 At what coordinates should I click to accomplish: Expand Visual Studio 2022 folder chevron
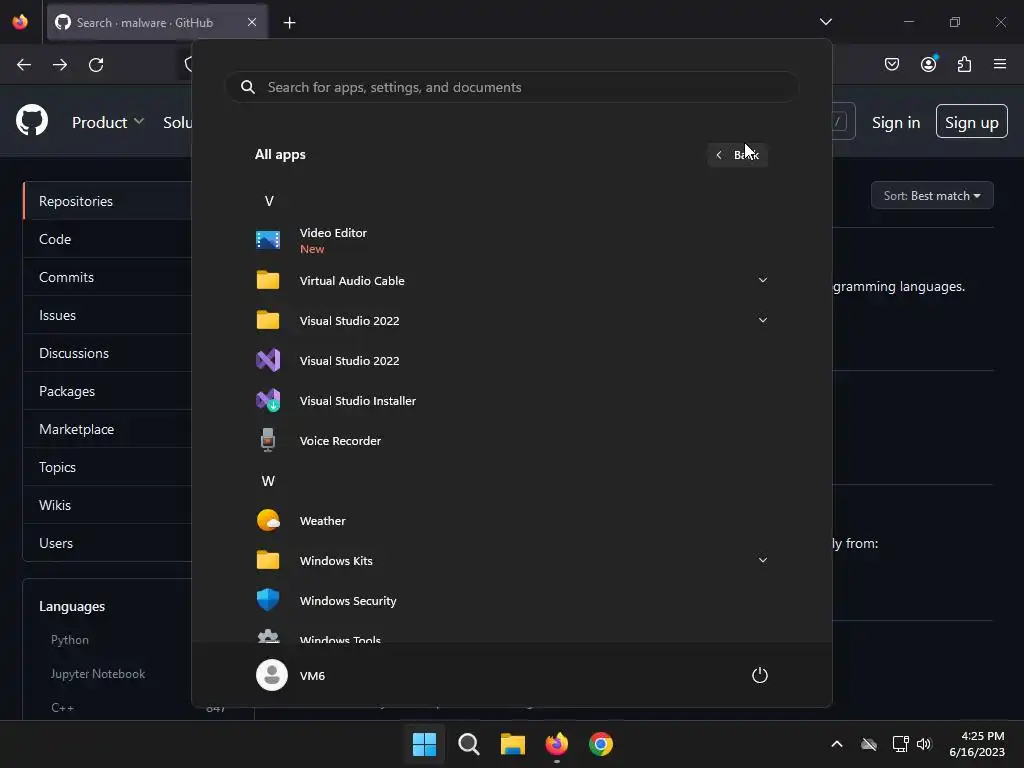[x=762, y=320]
